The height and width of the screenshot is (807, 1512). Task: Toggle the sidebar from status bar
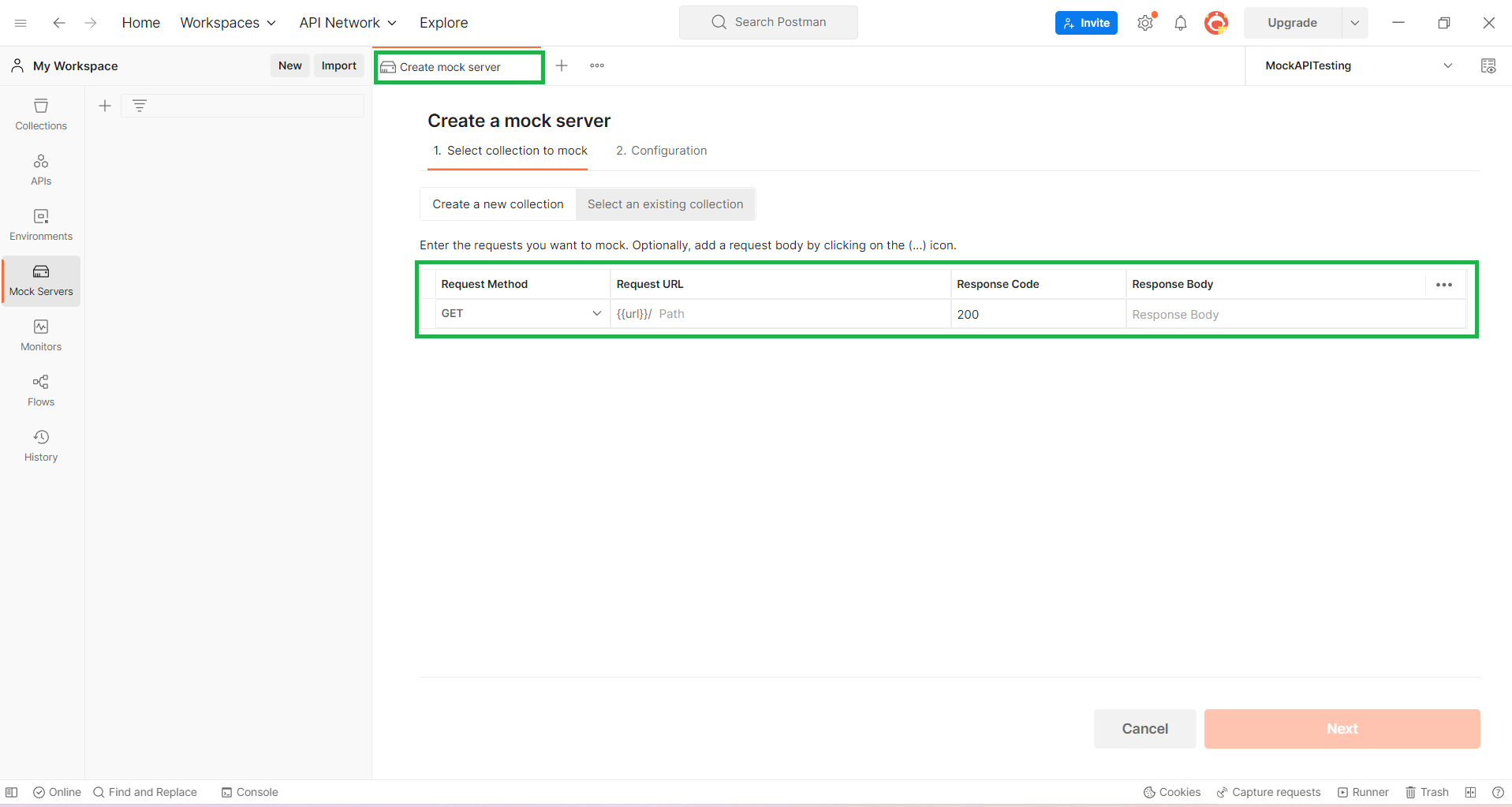(x=12, y=792)
